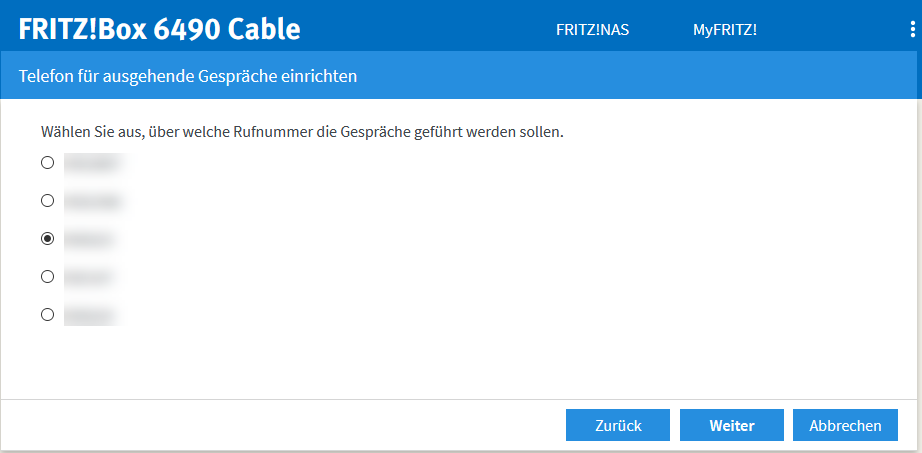Click the blurred number label of second option
Viewport: 922px width, 453px height.
[92, 200]
